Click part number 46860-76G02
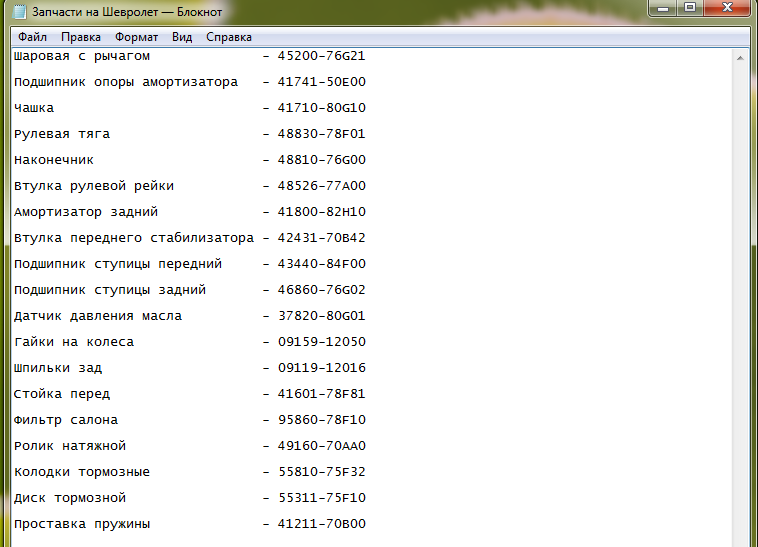The image size is (758, 547). (321, 290)
